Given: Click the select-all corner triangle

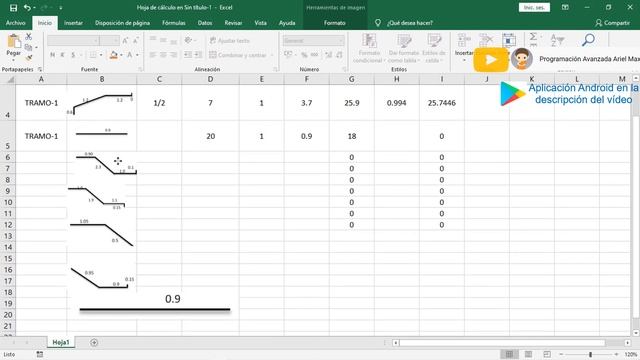Looking at the screenshot, I should [11, 79].
